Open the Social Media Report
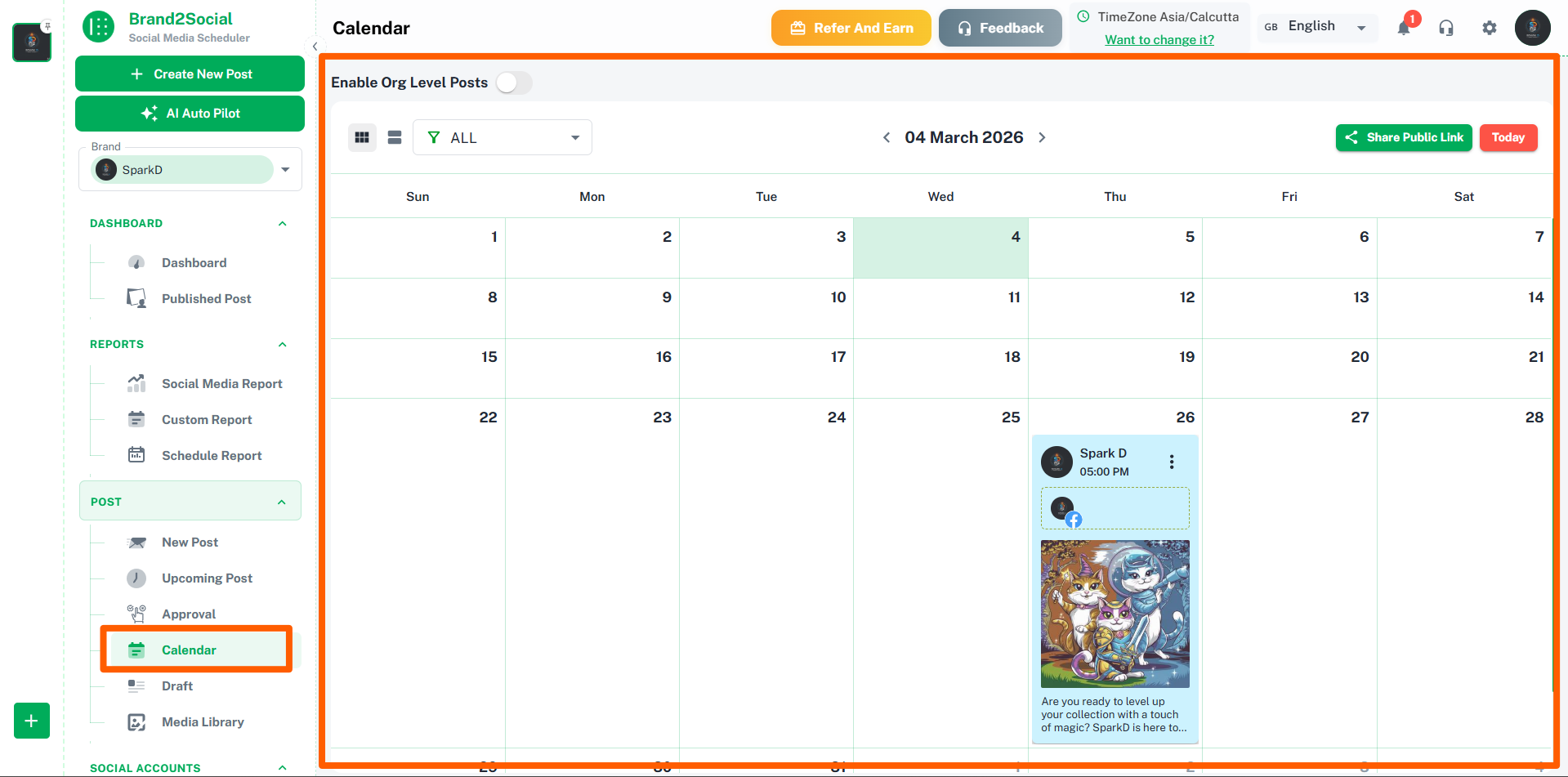The image size is (1568, 777). [x=221, y=383]
